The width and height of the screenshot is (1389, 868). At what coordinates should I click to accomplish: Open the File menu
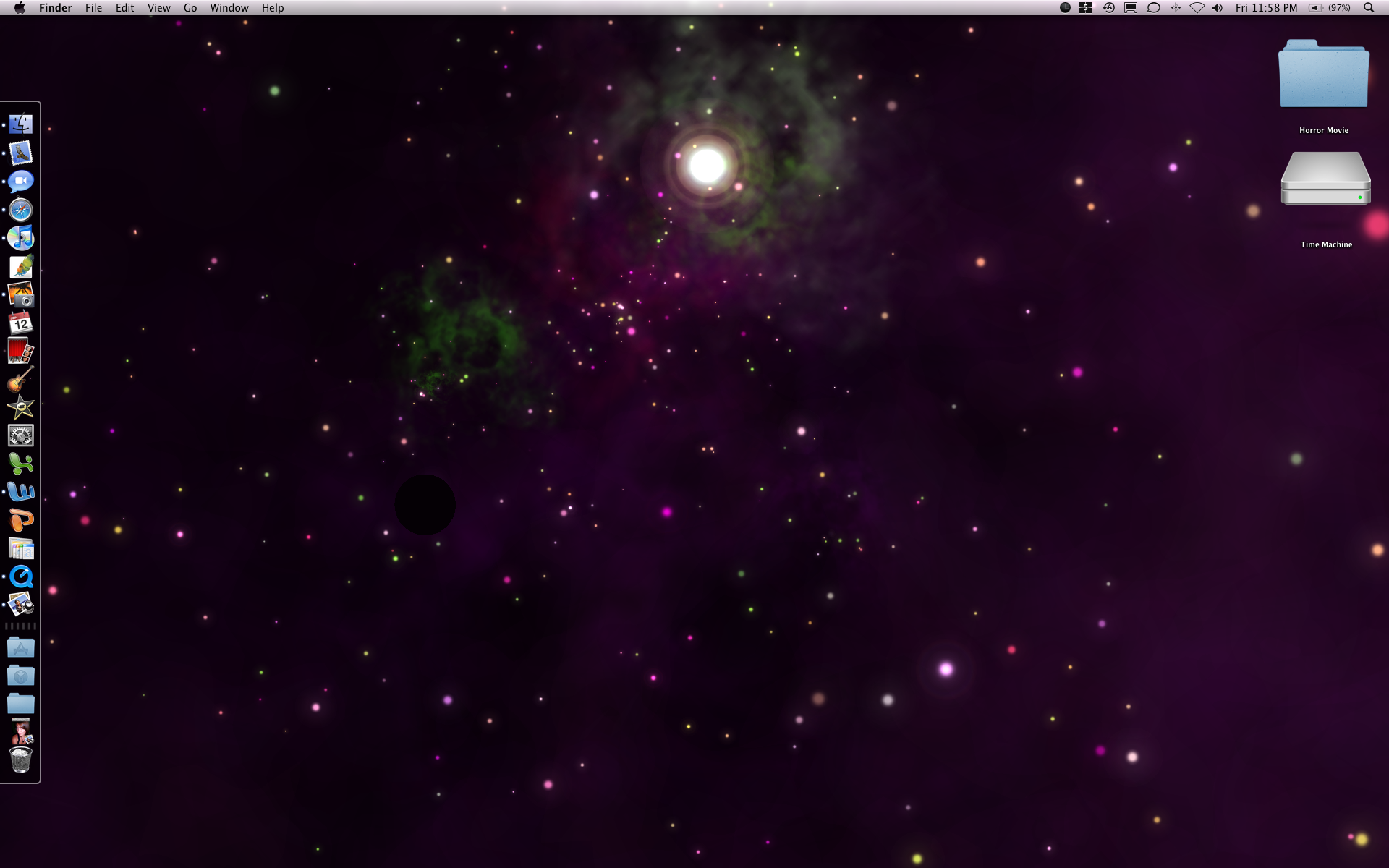(93, 8)
